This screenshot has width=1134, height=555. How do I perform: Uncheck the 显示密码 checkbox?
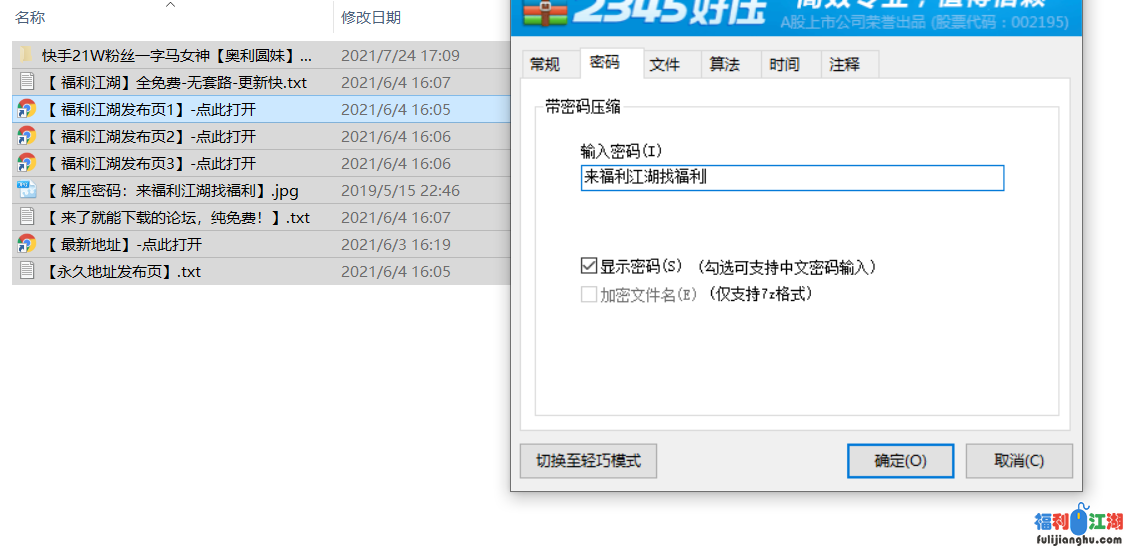pos(588,267)
